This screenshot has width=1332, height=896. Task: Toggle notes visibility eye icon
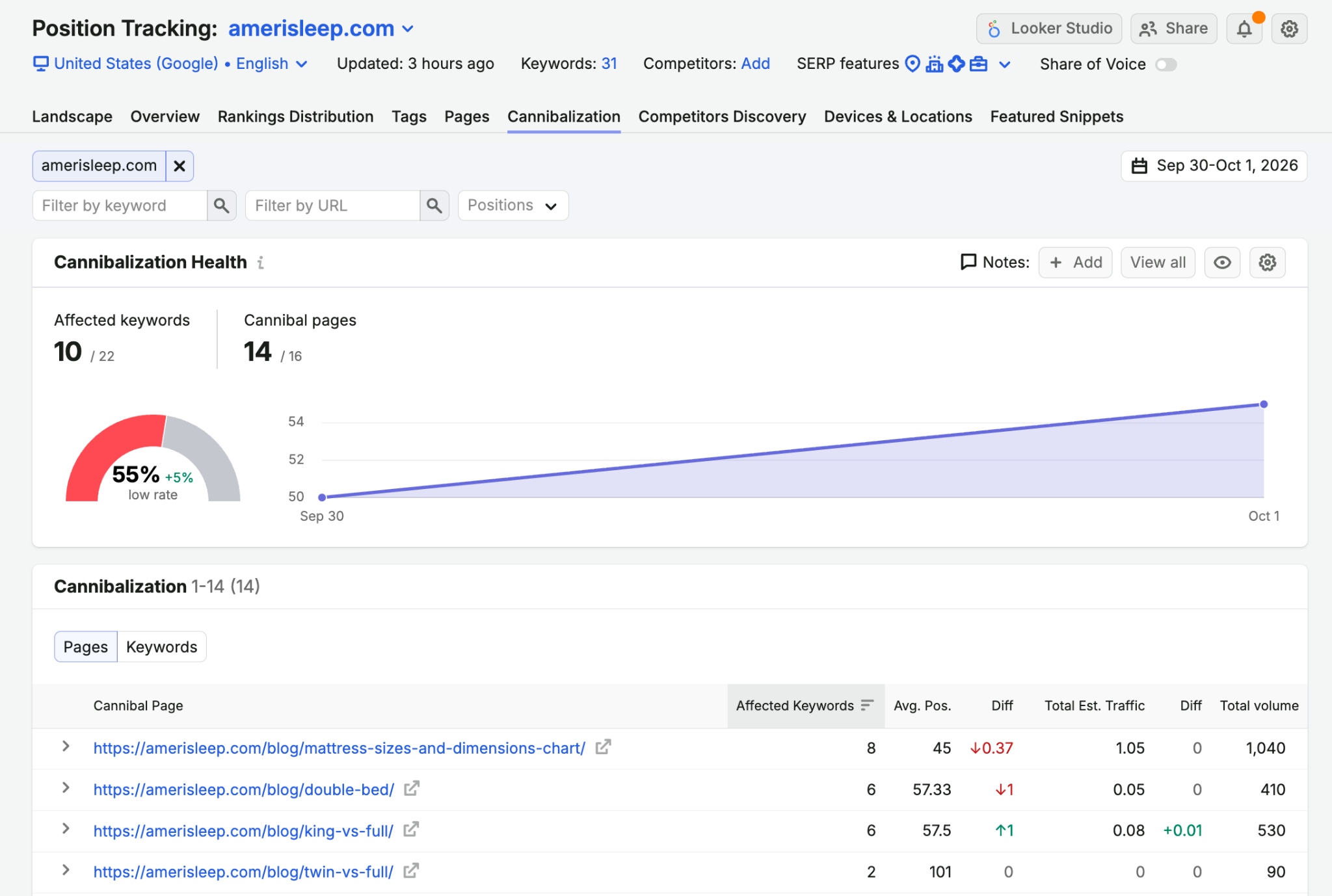pyautogui.click(x=1222, y=263)
